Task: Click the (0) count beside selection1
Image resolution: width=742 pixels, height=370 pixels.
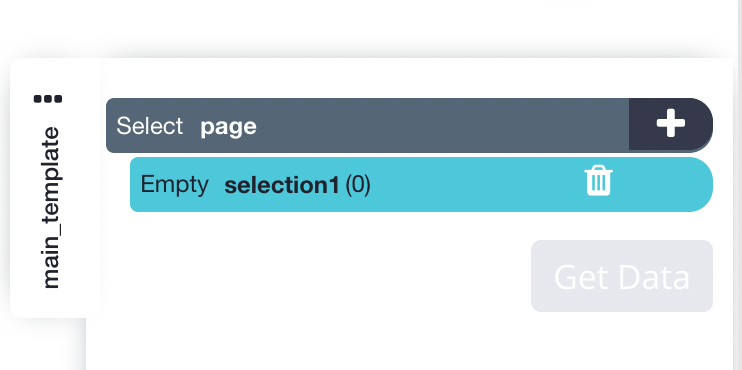Action: [358, 185]
